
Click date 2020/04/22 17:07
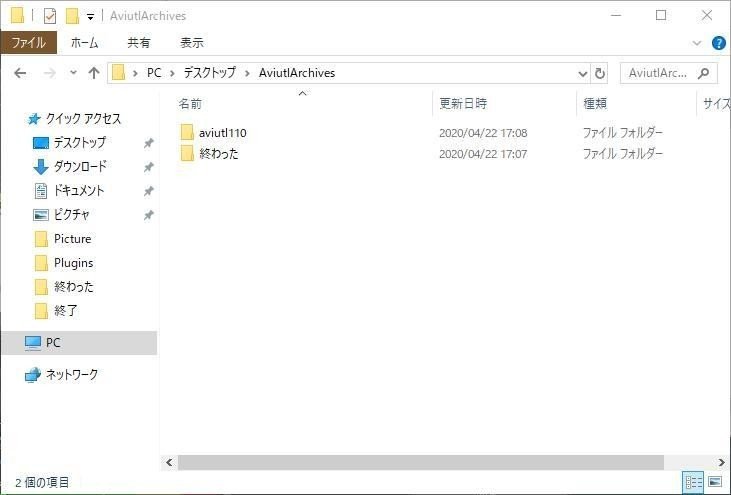(483, 154)
